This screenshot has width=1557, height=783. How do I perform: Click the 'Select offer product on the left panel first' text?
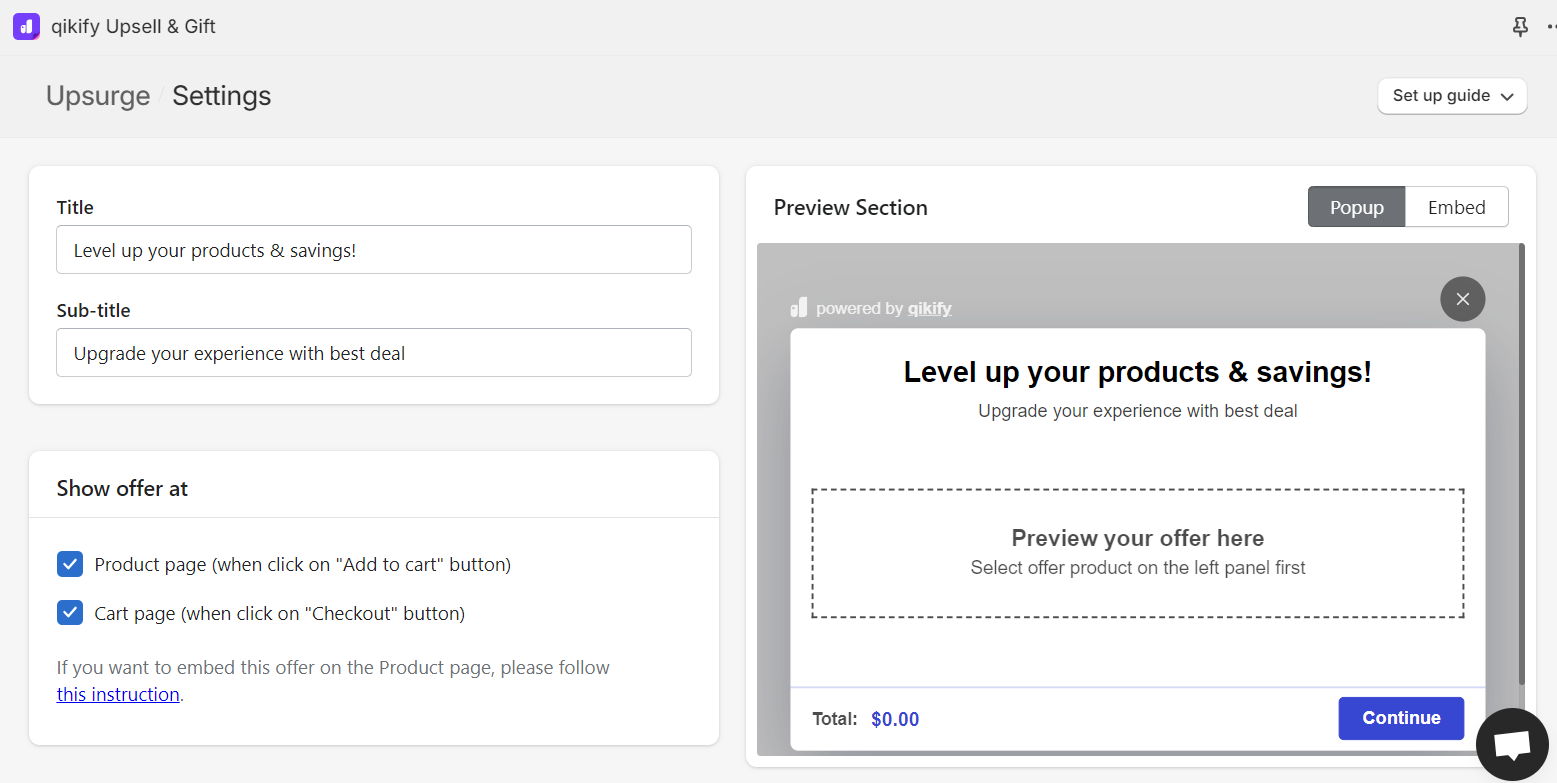point(1138,568)
